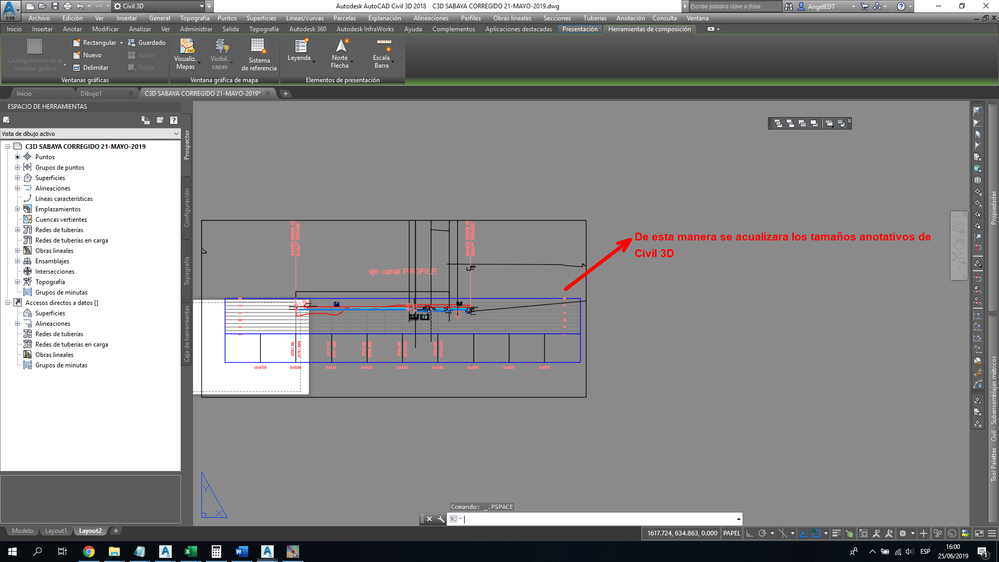Expand the Emplazamientos tree node
This screenshot has width=999, height=562.
18,209
